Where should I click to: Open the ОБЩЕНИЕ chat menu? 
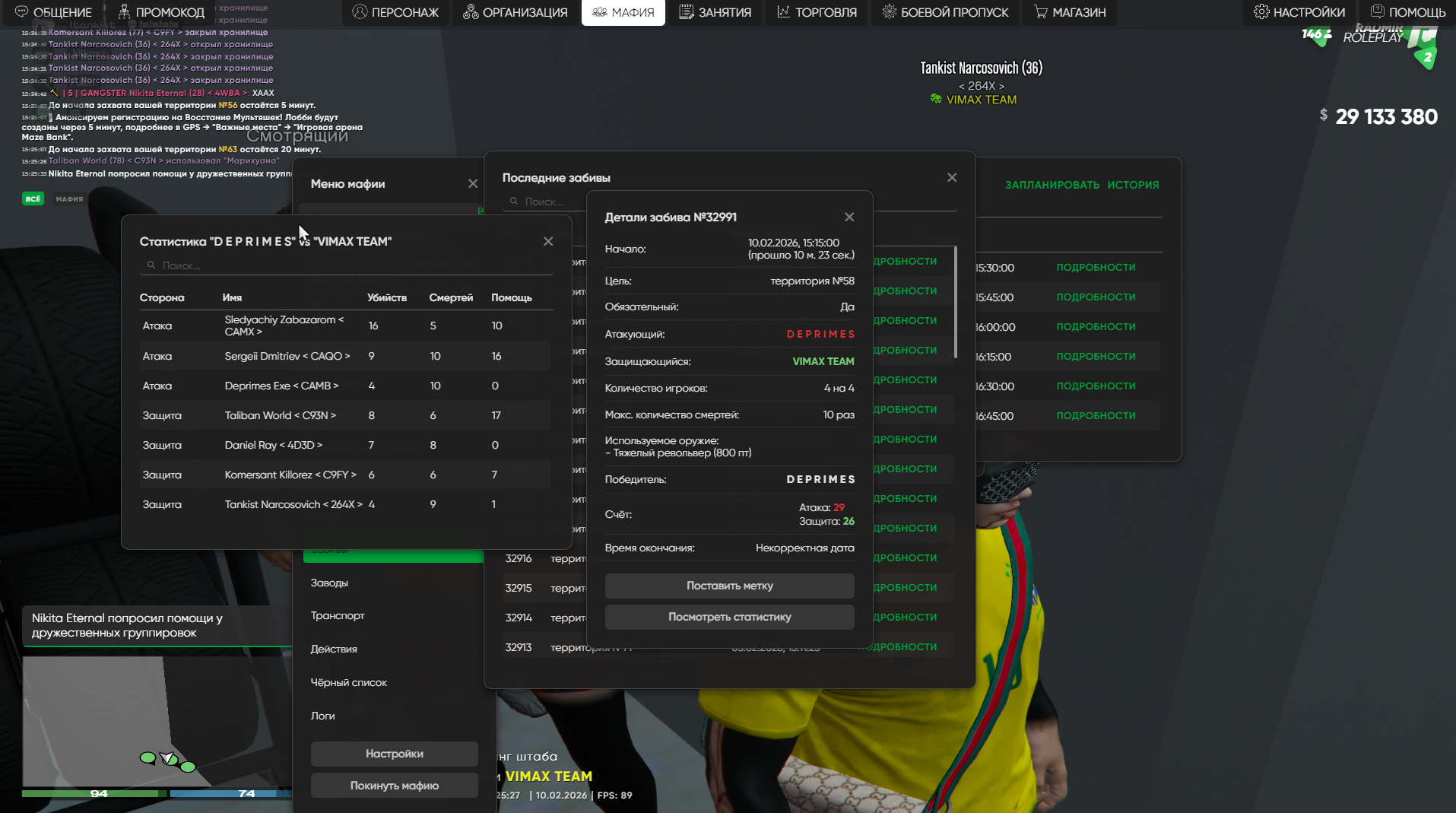coord(53,12)
